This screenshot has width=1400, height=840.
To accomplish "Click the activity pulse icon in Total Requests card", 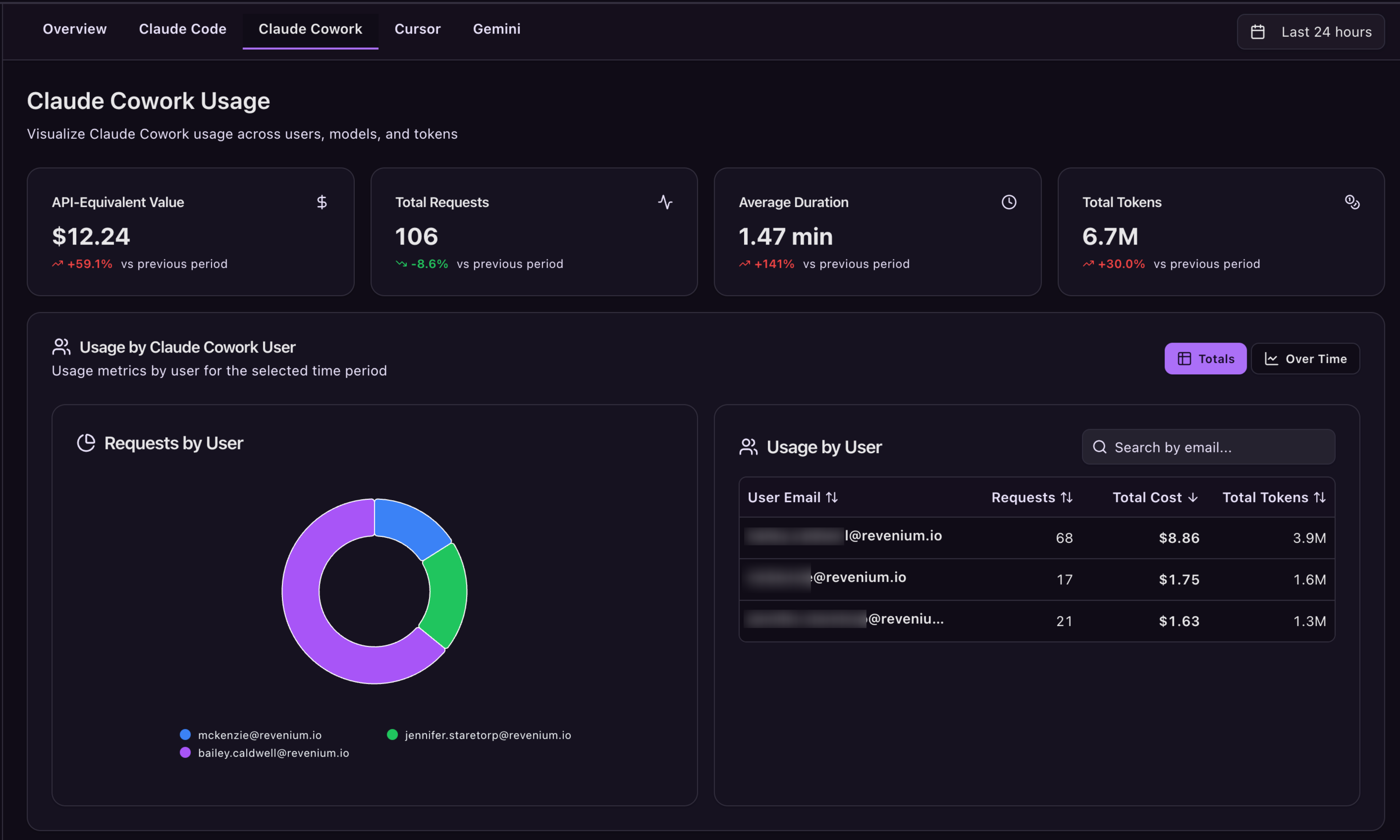I will 665,202.
